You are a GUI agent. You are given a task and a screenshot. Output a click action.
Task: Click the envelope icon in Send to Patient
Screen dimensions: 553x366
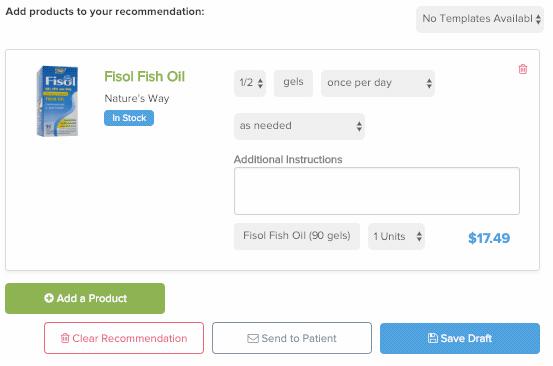[x=253, y=338]
